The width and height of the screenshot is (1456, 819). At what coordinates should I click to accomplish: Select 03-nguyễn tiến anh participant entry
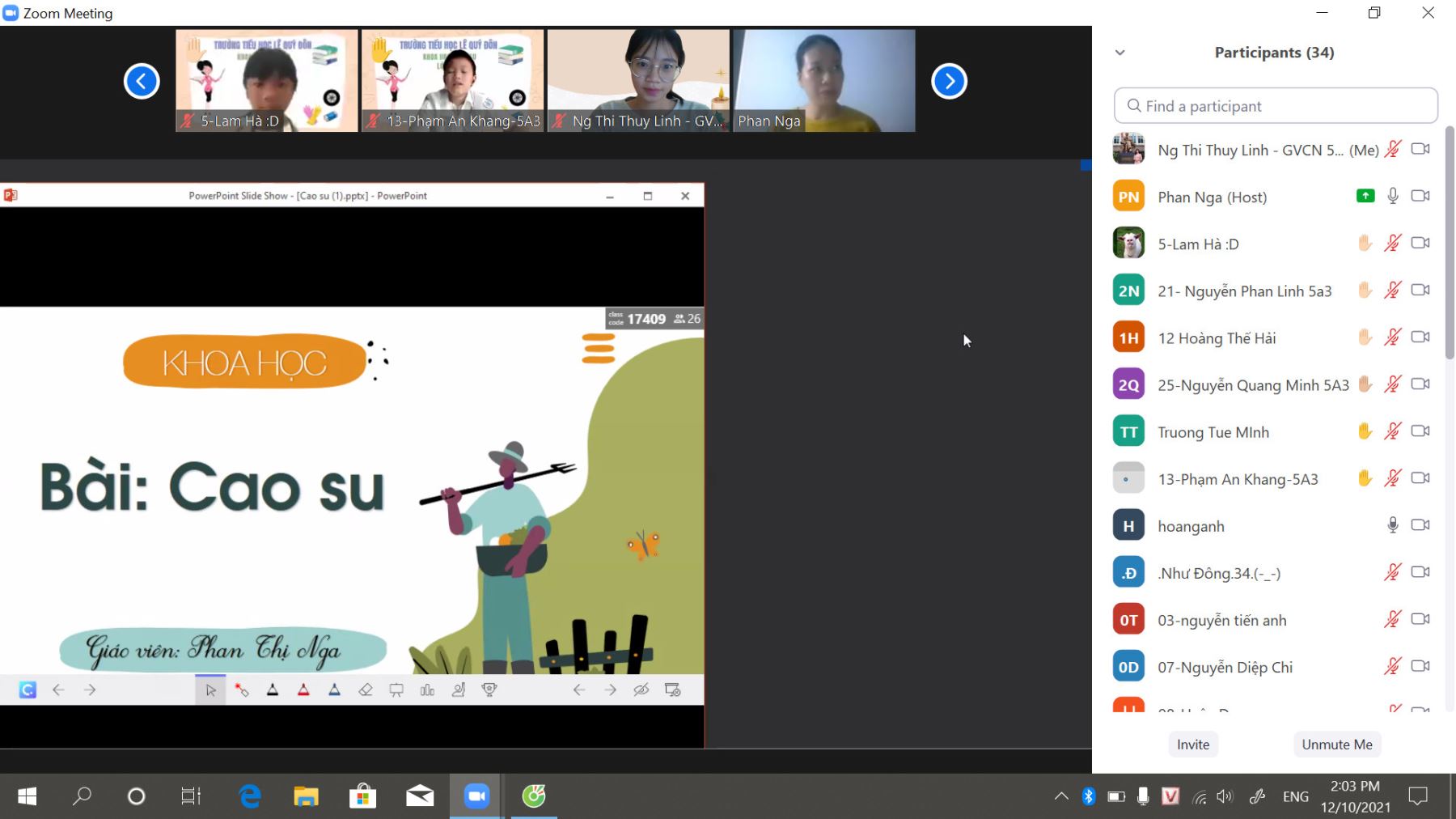[1221, 621]
